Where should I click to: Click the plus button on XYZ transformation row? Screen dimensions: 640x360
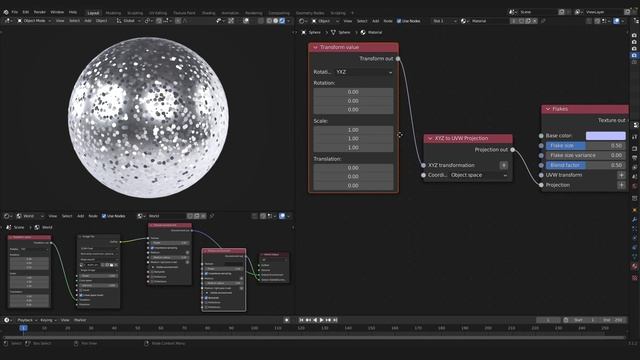coord(504,165)
